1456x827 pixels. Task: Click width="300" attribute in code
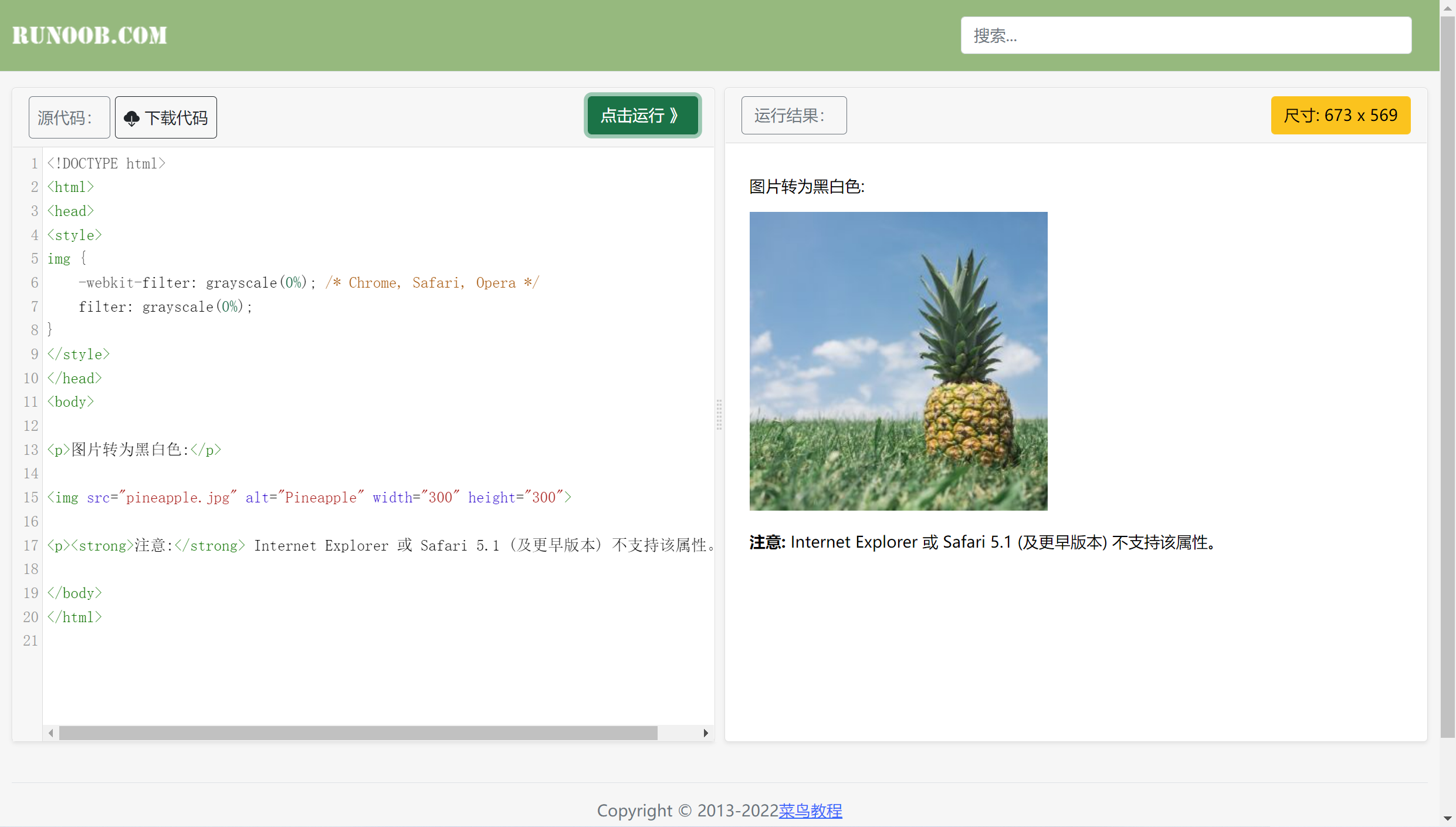coord(416,498)
